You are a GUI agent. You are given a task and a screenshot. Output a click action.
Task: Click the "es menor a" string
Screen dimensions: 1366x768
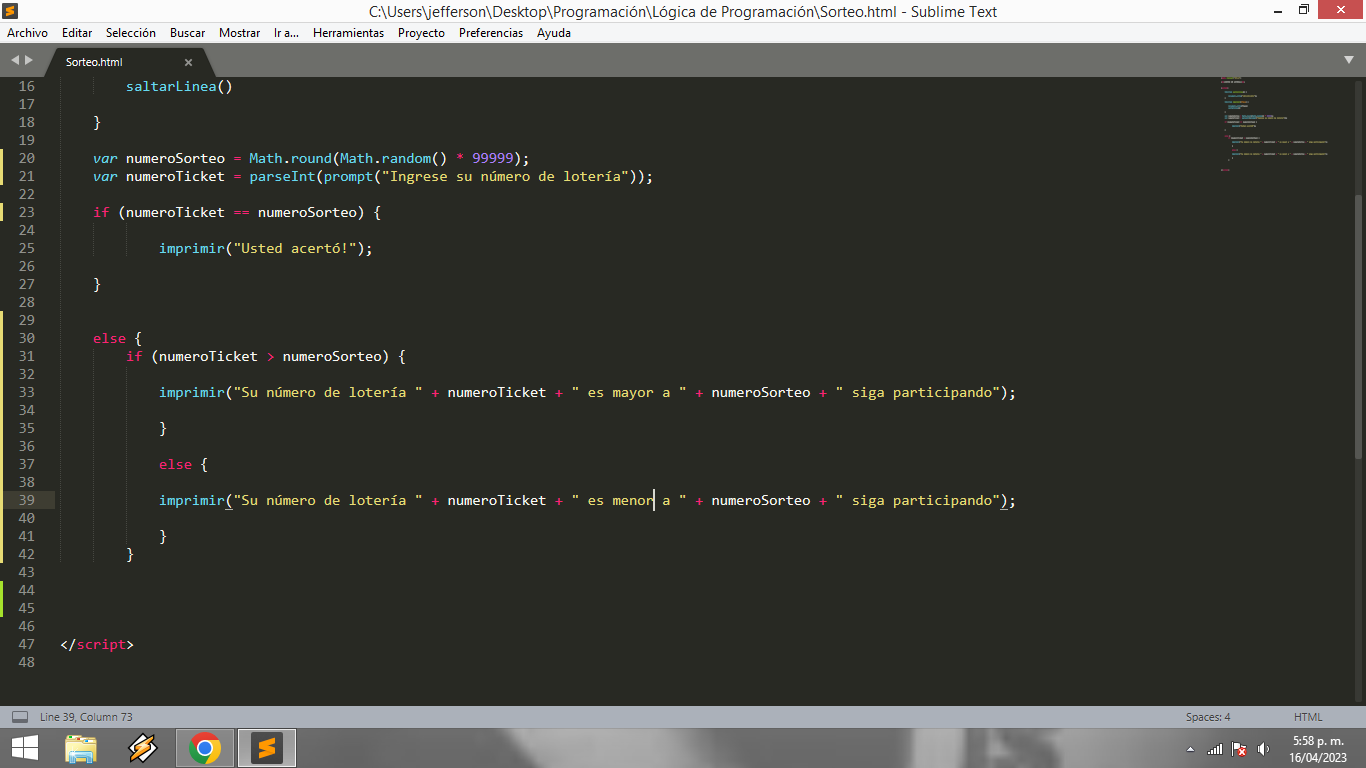pos(629,500)
